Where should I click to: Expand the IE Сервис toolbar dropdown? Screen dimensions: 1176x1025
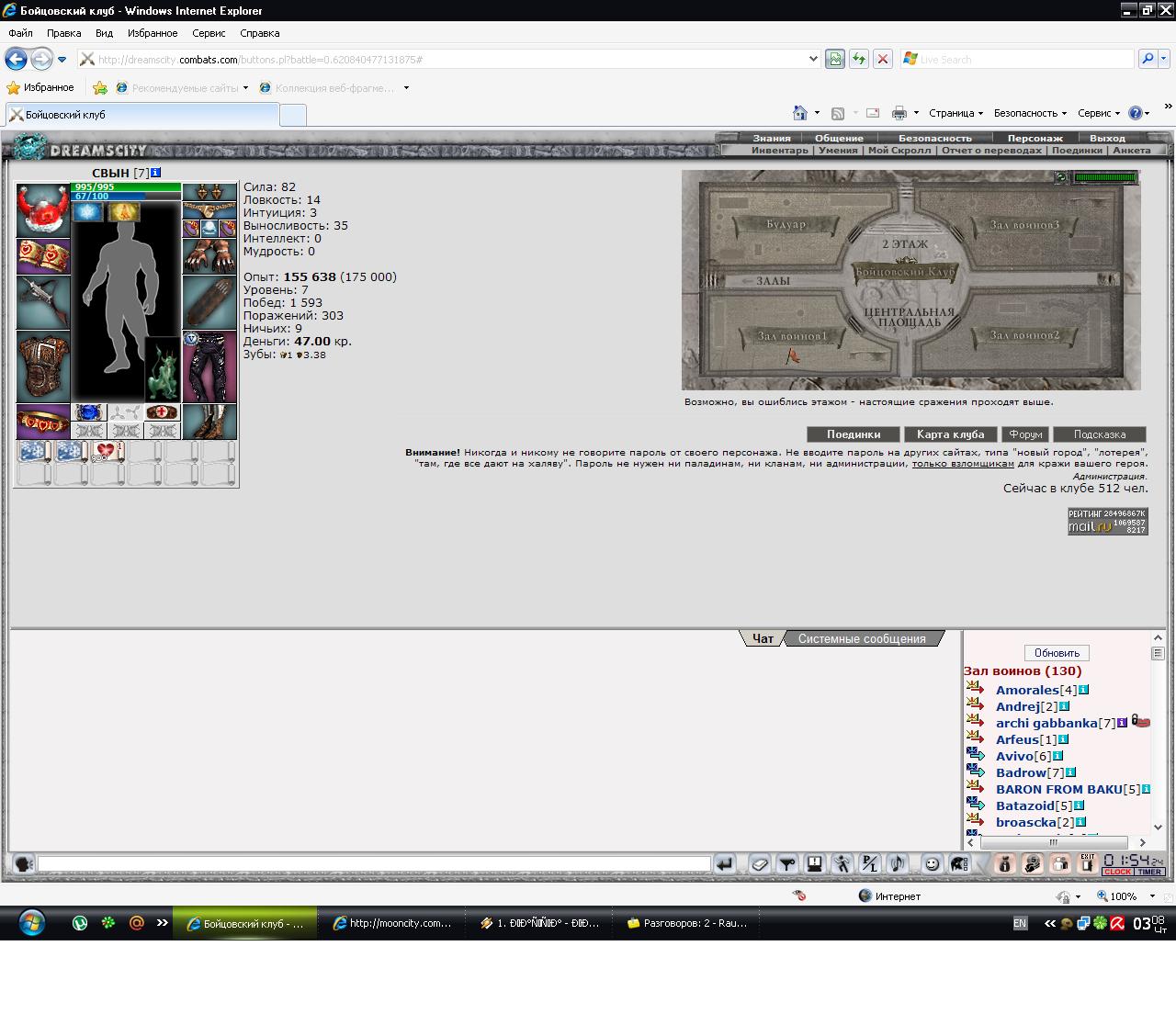click(1099, 113)
